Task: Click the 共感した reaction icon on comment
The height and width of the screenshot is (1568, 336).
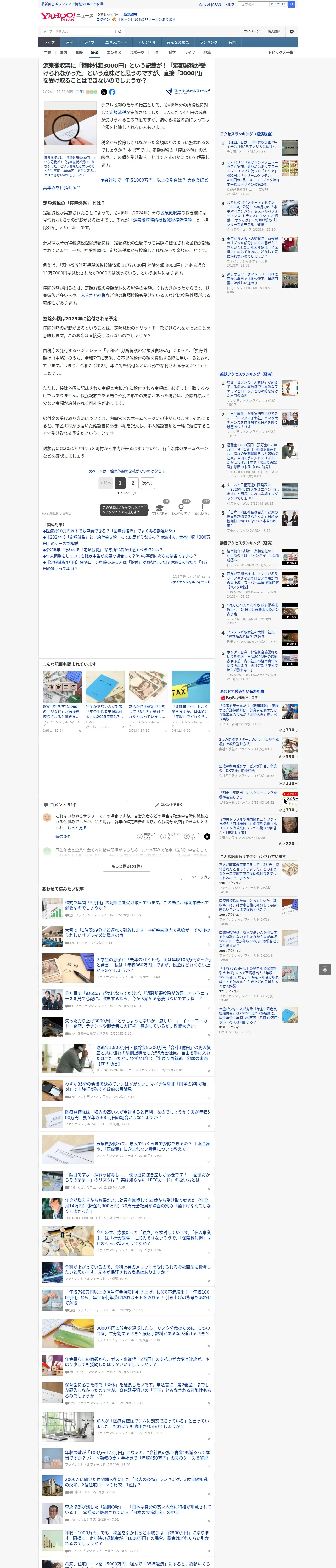Action: (140, 836)
